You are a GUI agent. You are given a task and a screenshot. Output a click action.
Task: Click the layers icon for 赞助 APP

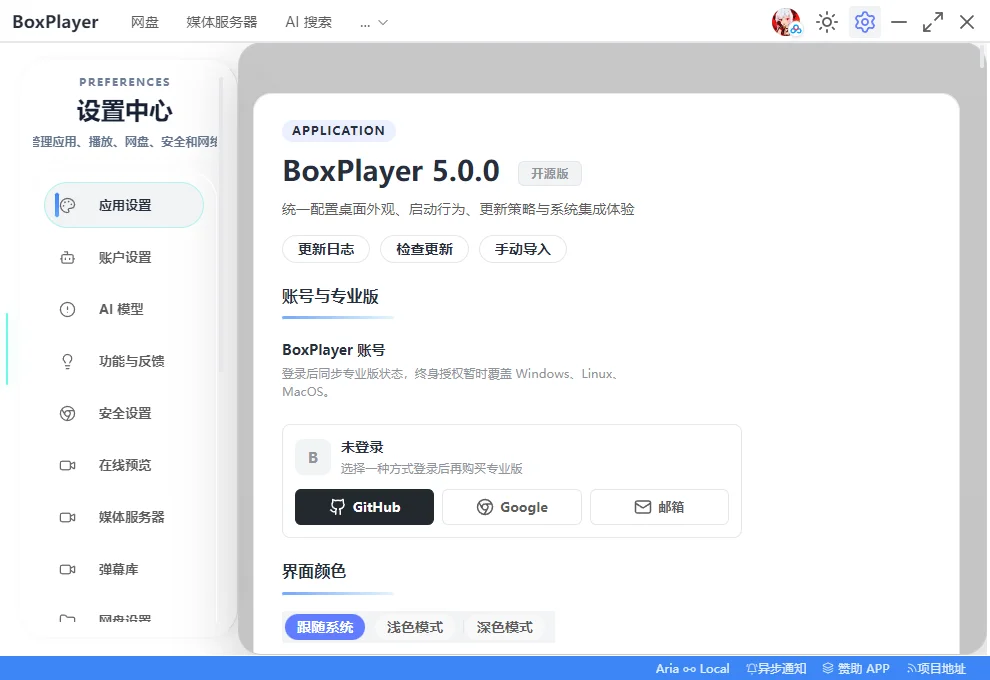click(x=828, y=668)
